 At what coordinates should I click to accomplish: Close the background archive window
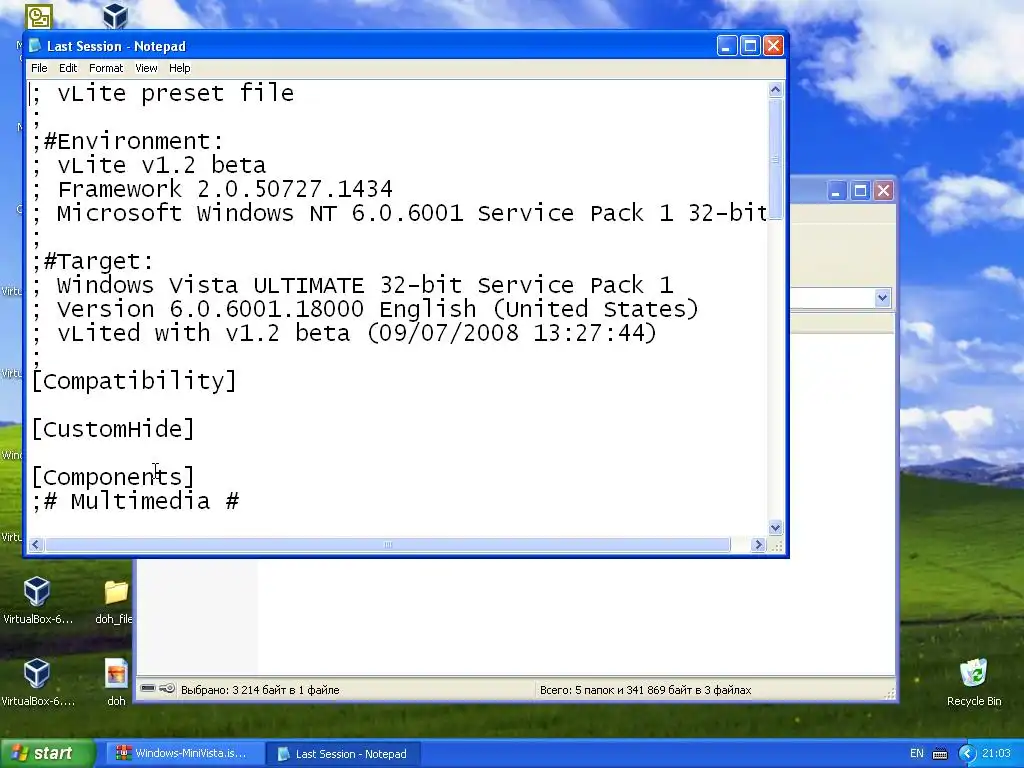coord(883,191)
